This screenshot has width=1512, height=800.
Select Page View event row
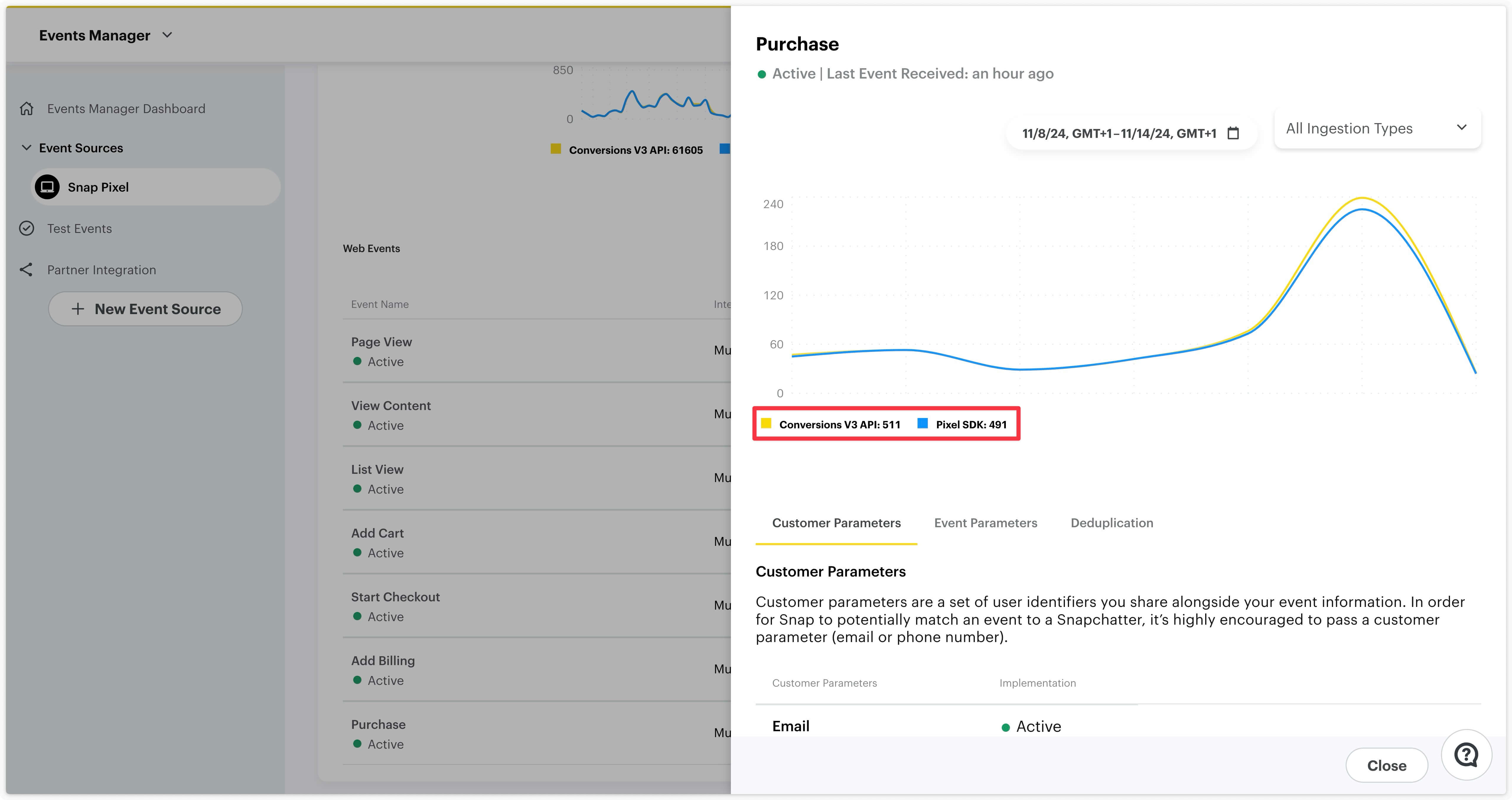click(537, 351)
